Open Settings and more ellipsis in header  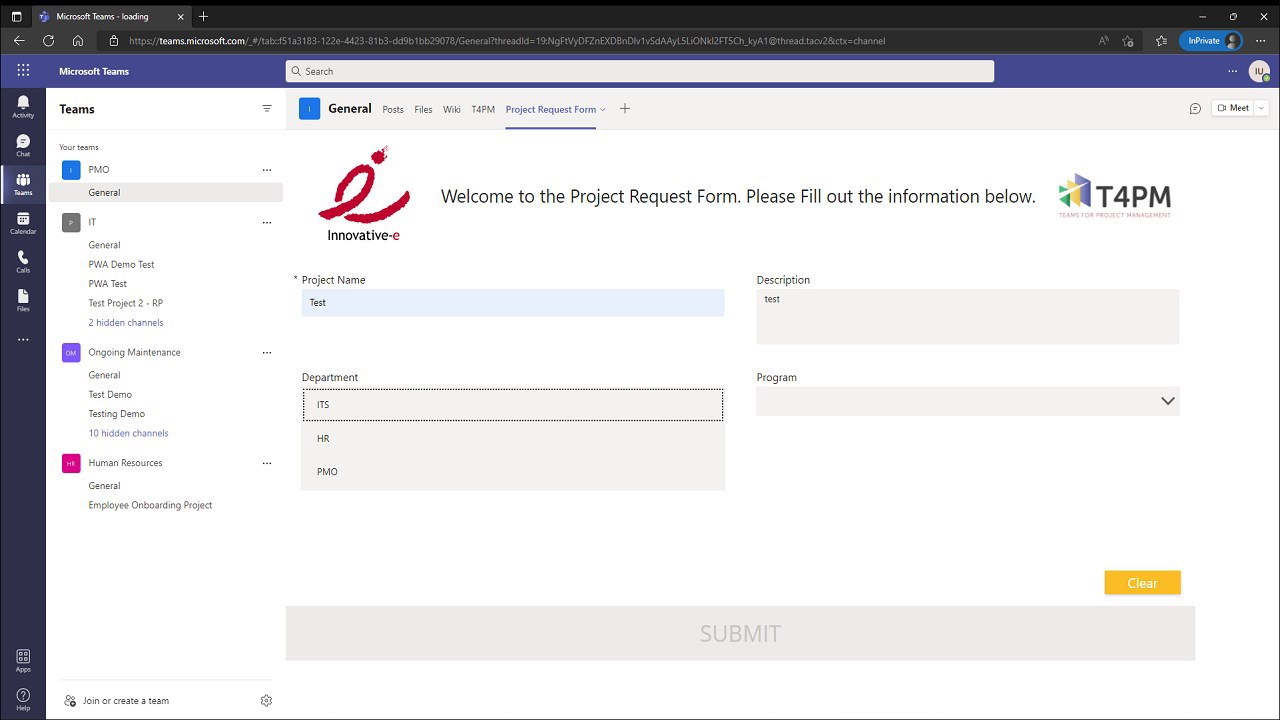point(1232,71)
